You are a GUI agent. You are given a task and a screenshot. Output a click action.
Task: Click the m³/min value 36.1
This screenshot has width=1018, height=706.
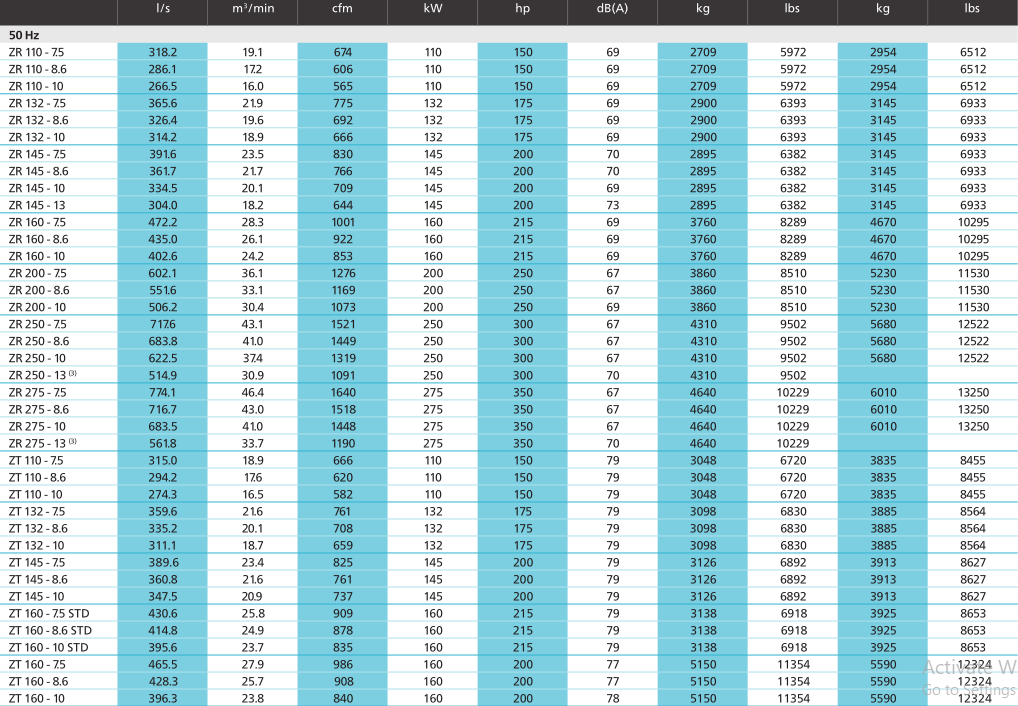[x=253, y=273]
